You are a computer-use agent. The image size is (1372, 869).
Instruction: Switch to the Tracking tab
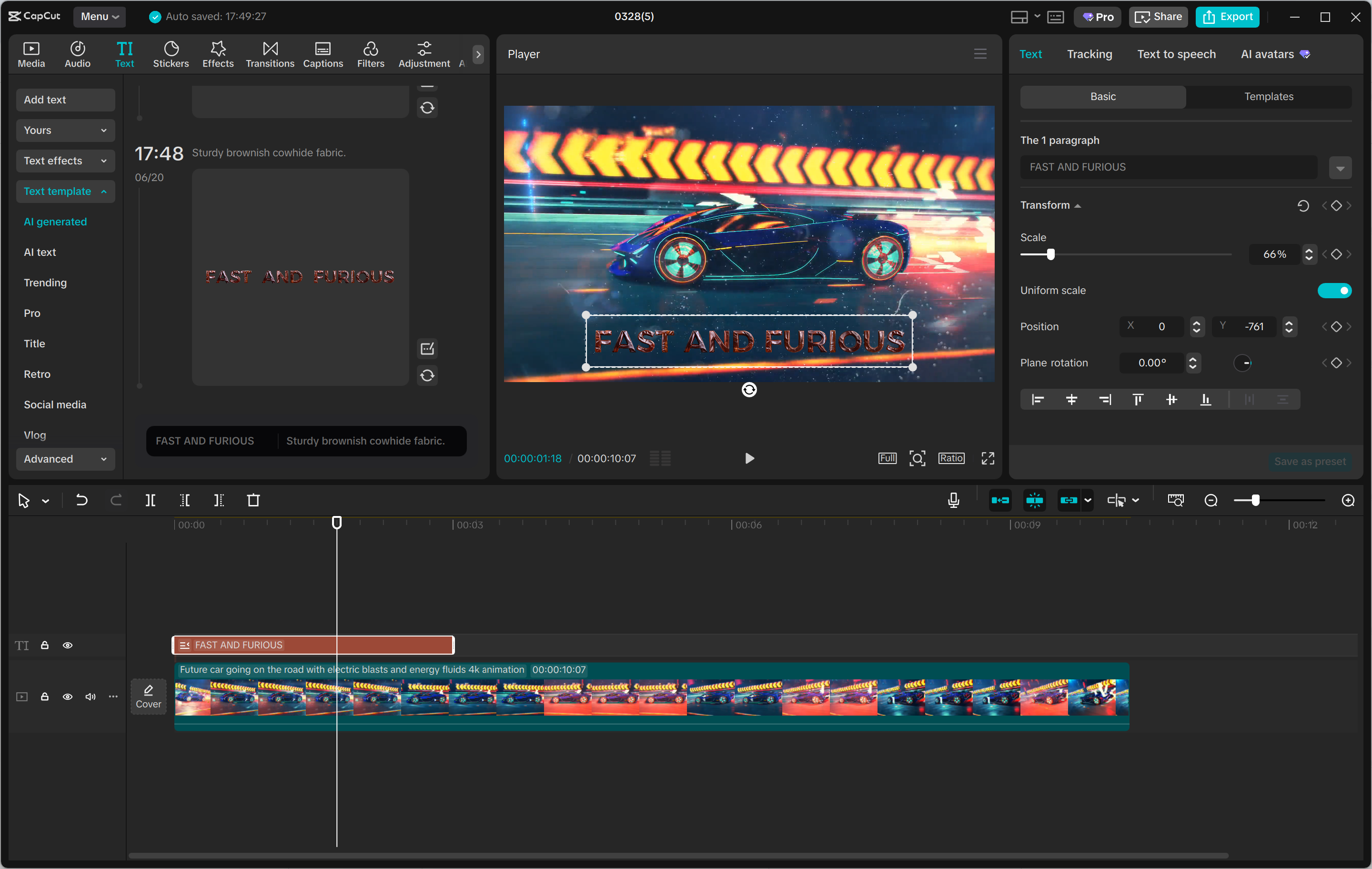pyautogui.click(x=1089, y=54)
